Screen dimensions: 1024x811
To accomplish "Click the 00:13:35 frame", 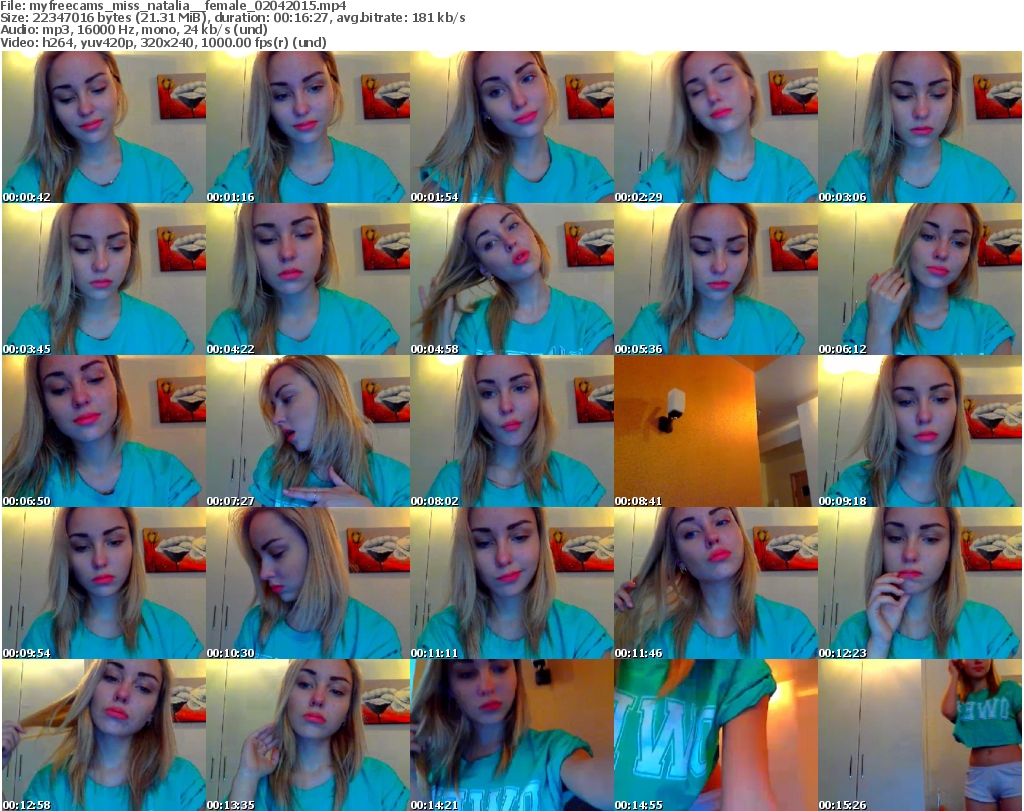I will [x=308, y=735].
